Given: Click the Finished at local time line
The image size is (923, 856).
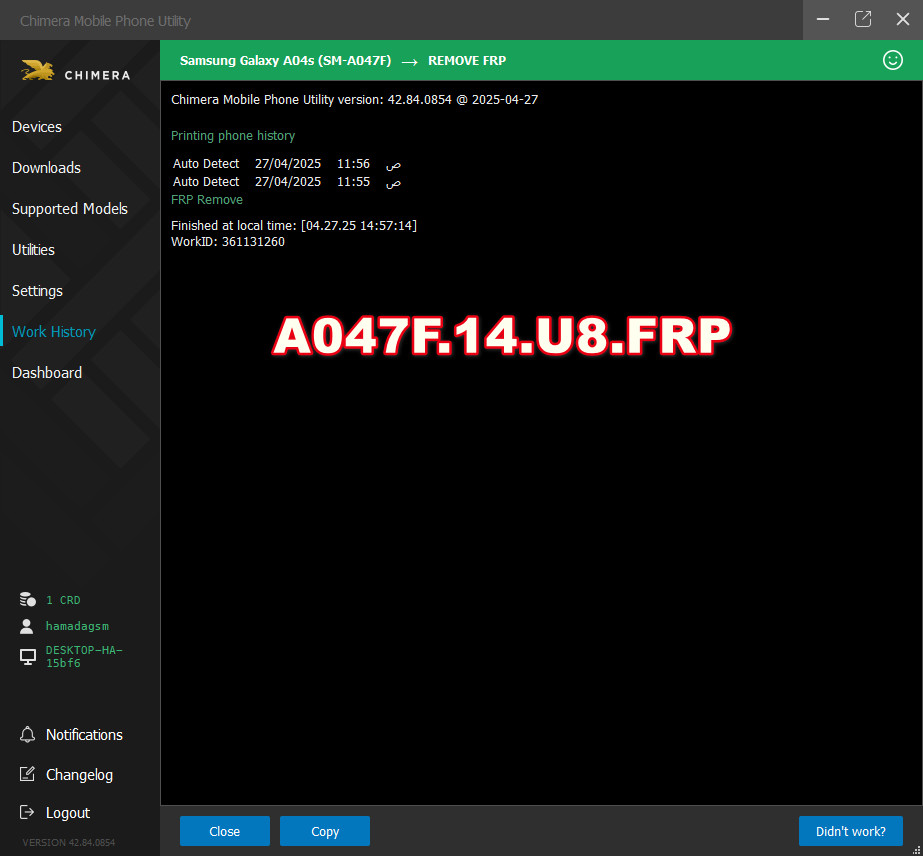Looking at the screenshot, I should coord(294,225).
